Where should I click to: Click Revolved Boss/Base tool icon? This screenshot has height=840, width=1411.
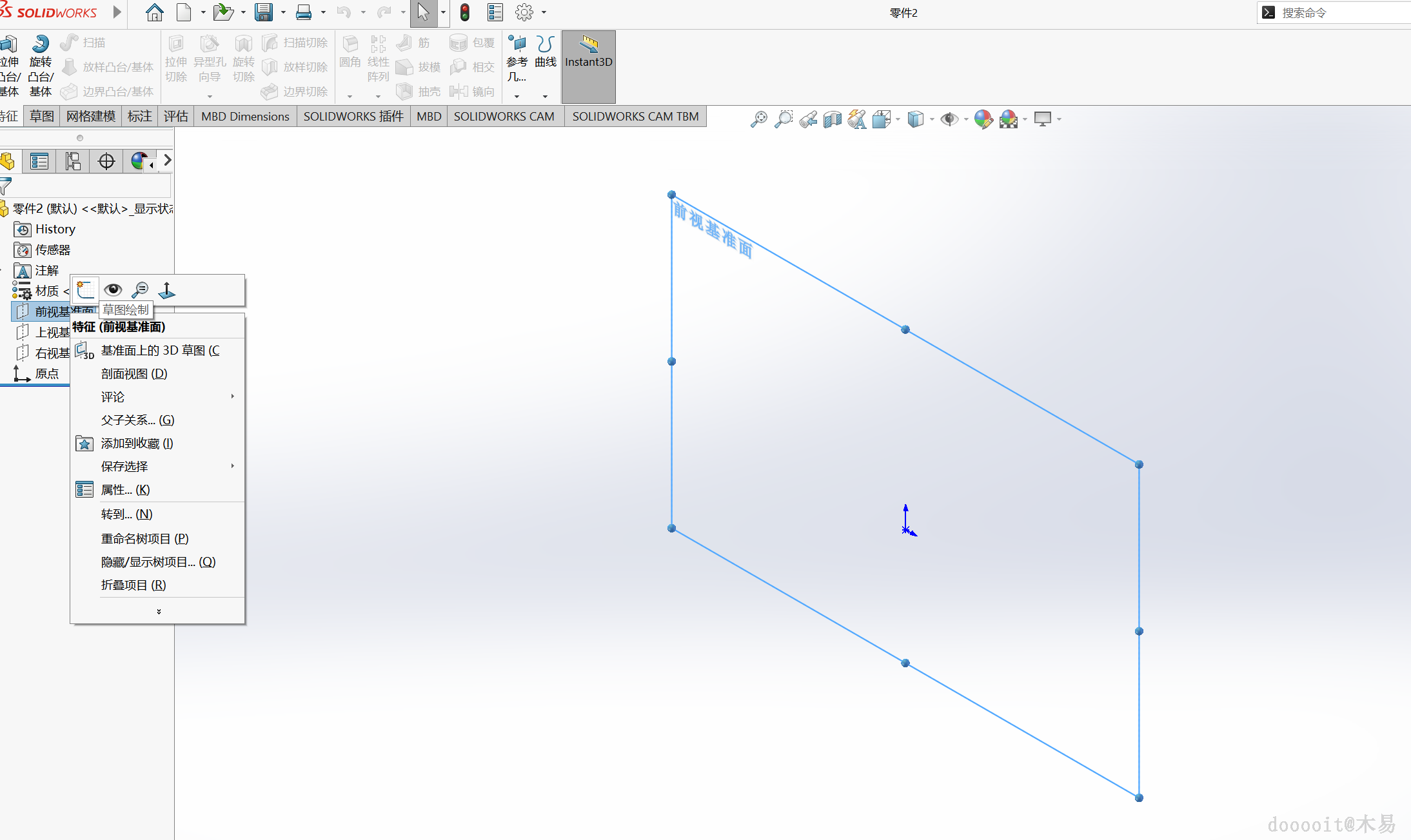[x=40, y=44]
